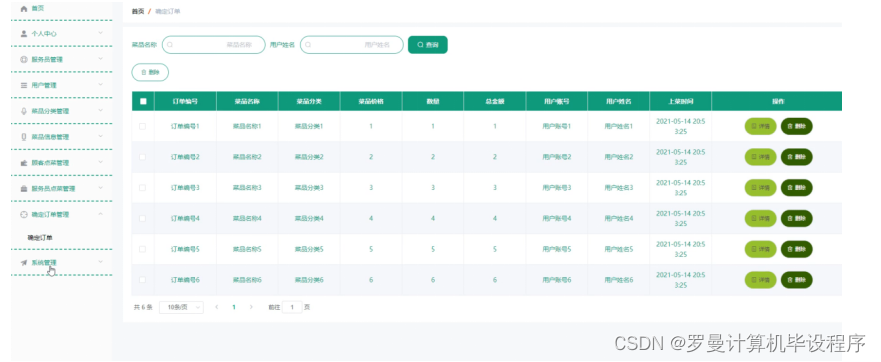Image resolution: width=881 pixels, height=362 pixels.
Task: Expand 服务员管理 using its chevron arrow
Action: tap(101, 58)
